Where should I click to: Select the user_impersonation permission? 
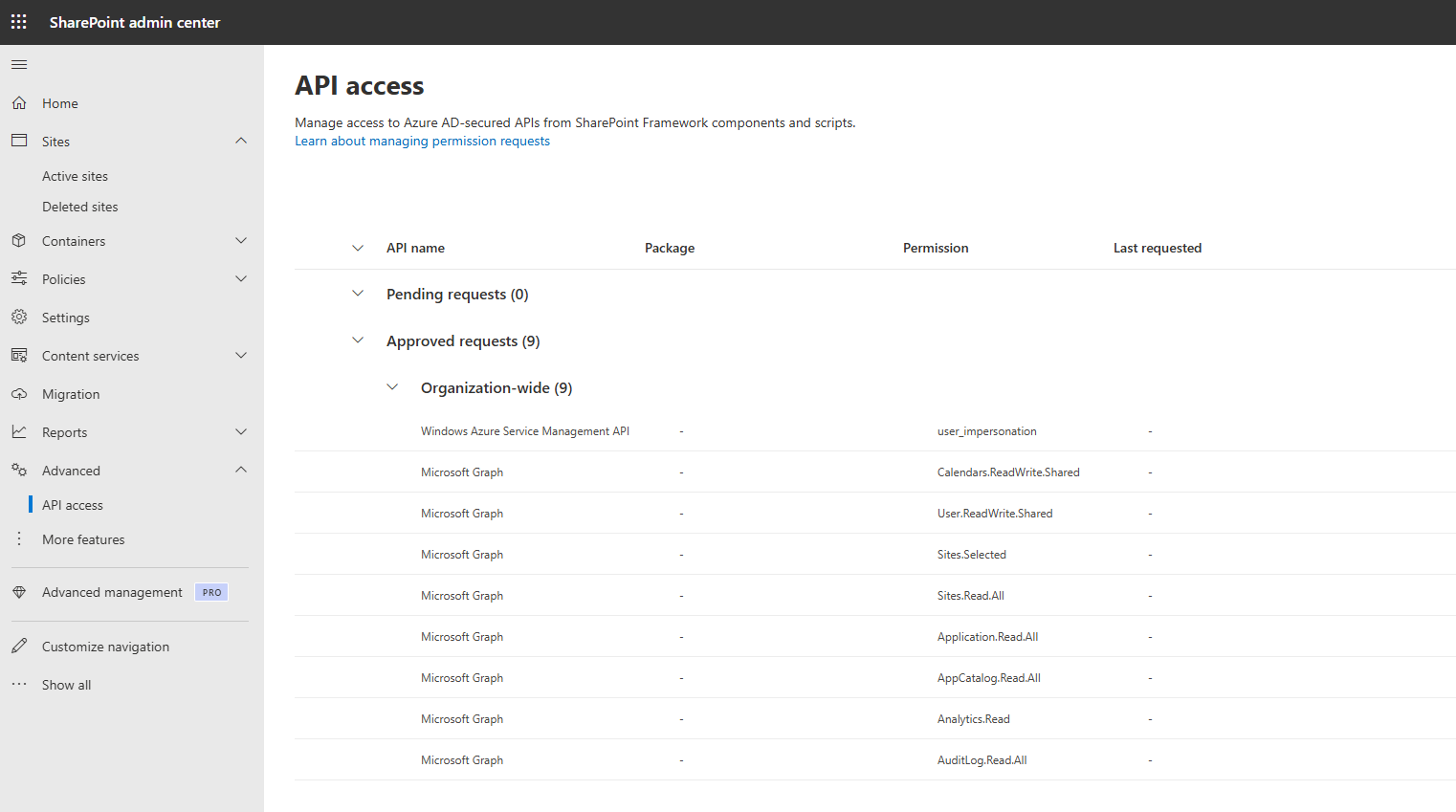(x=987, y=431)
